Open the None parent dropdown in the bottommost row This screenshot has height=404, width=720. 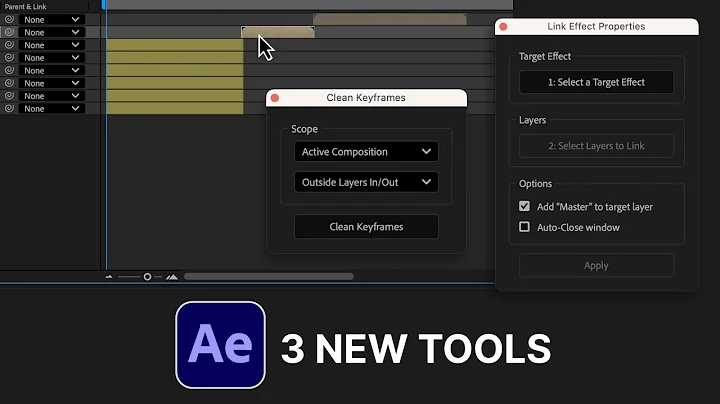(x=52, y=108)
